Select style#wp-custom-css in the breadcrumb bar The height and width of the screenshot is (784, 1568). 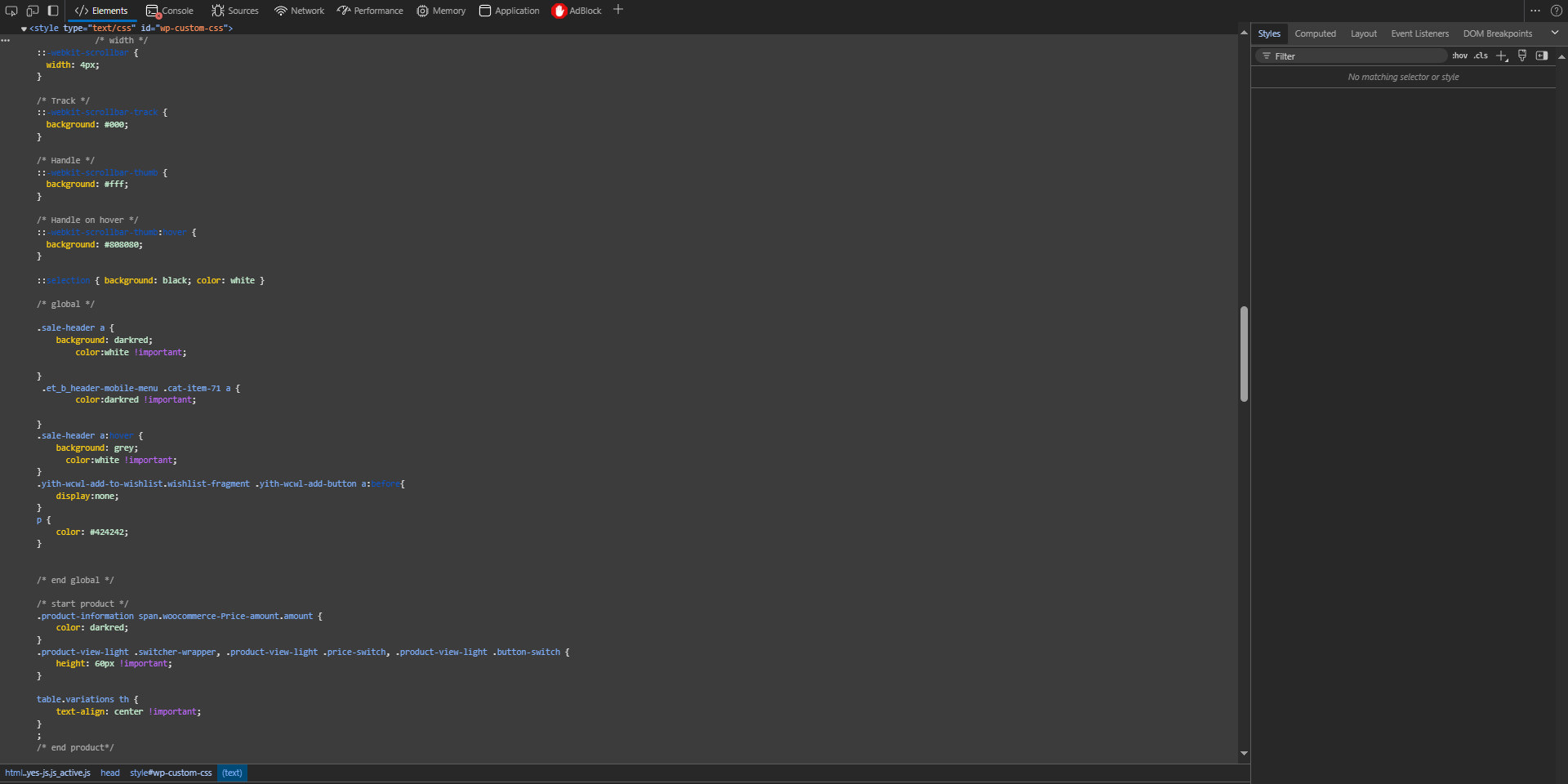click(x=171, y=773)
